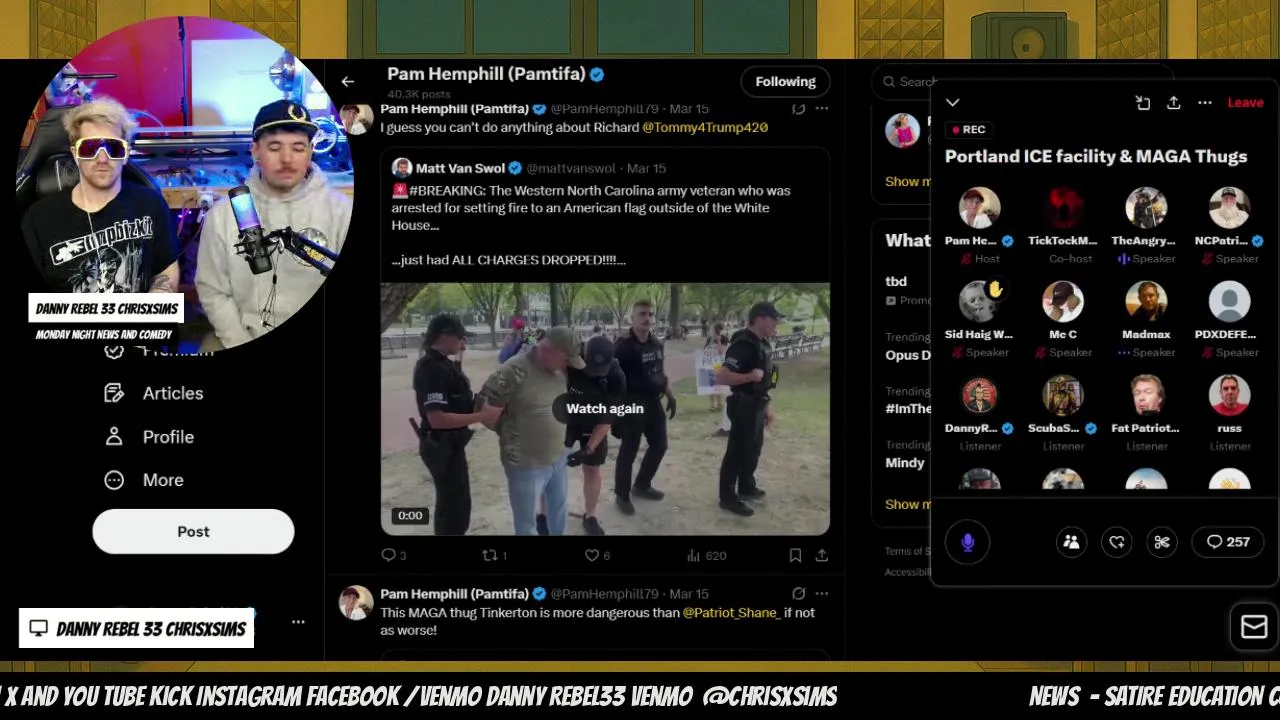Select host Pam He... avatar in the Space

tap(980, 208)
